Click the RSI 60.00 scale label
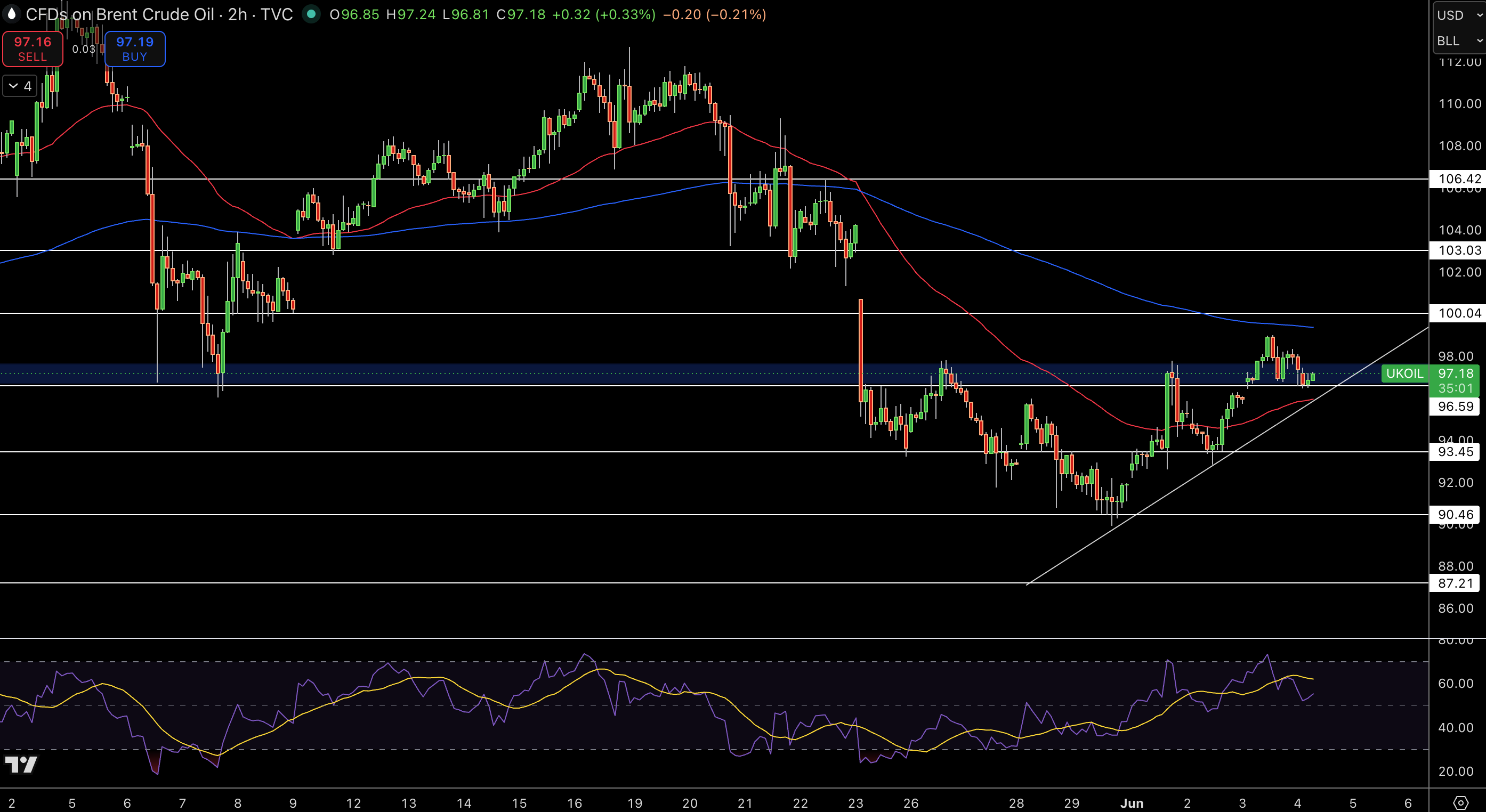Screen dimensions: 1486x812 click(x=1456, y=684)
